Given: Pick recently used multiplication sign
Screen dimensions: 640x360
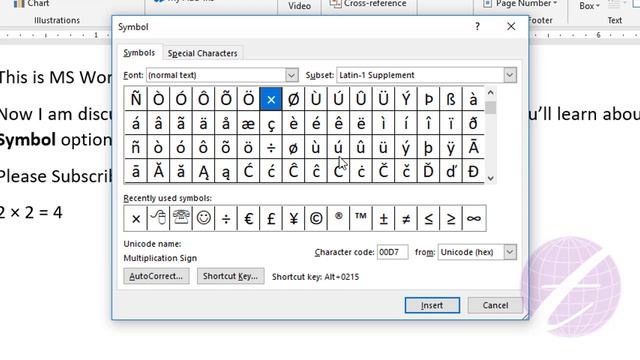Looking at the screenshot, I should click(136, 218).
